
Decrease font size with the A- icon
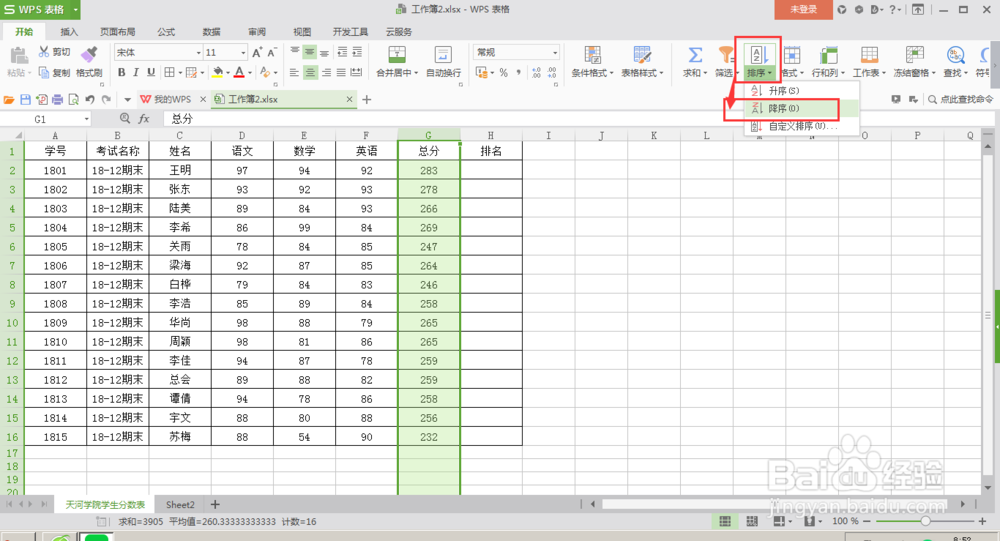[x=272, y=52]
